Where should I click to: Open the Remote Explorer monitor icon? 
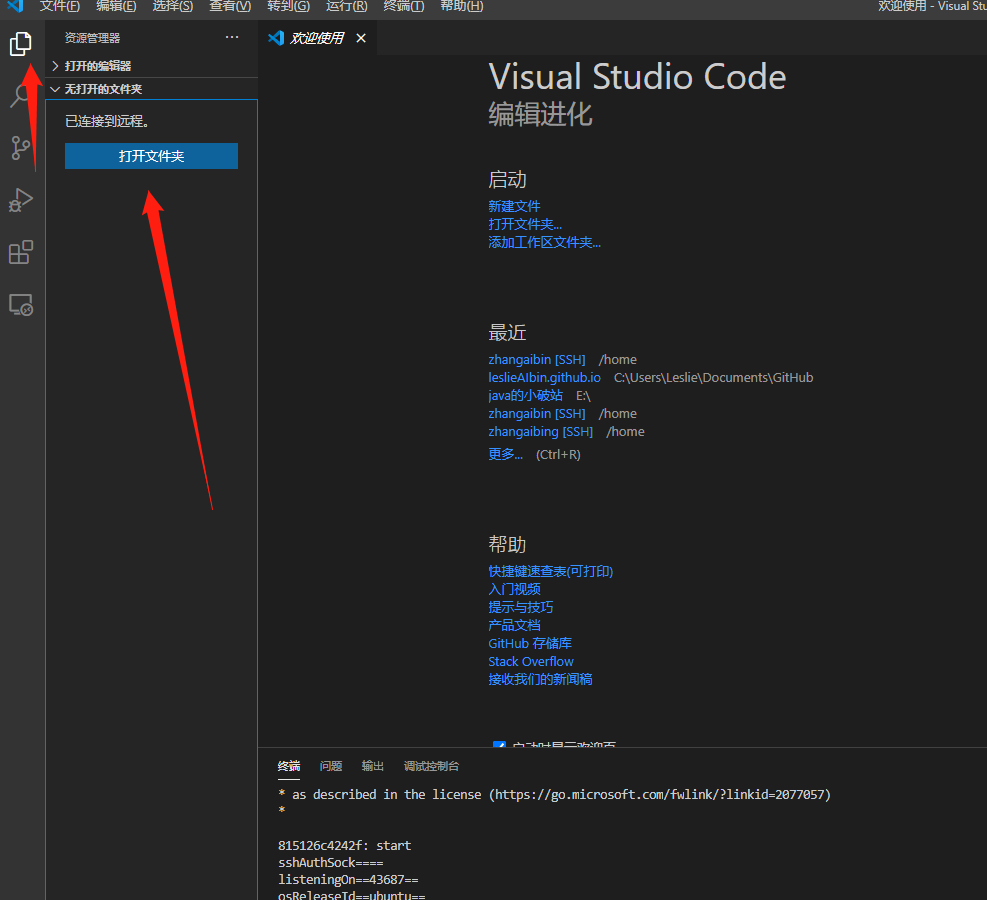click(x=21, y=305)
